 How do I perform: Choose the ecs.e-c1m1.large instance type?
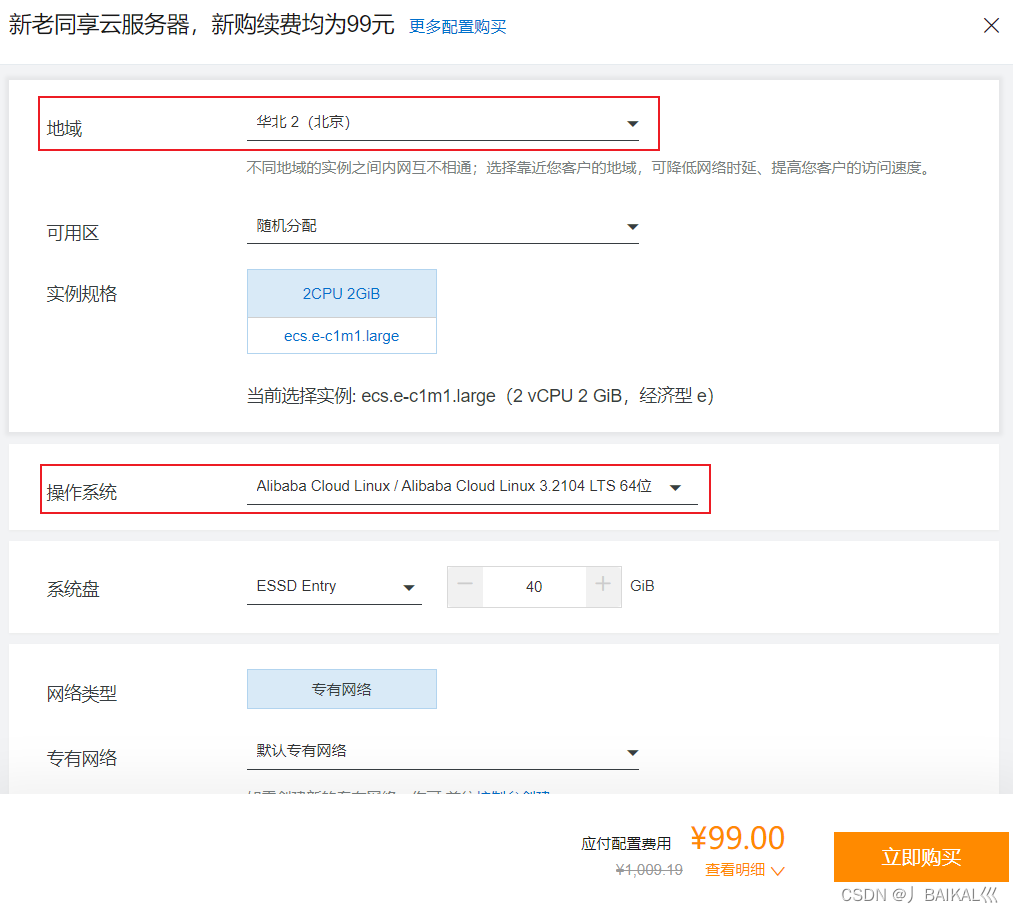tap(342, 336)
